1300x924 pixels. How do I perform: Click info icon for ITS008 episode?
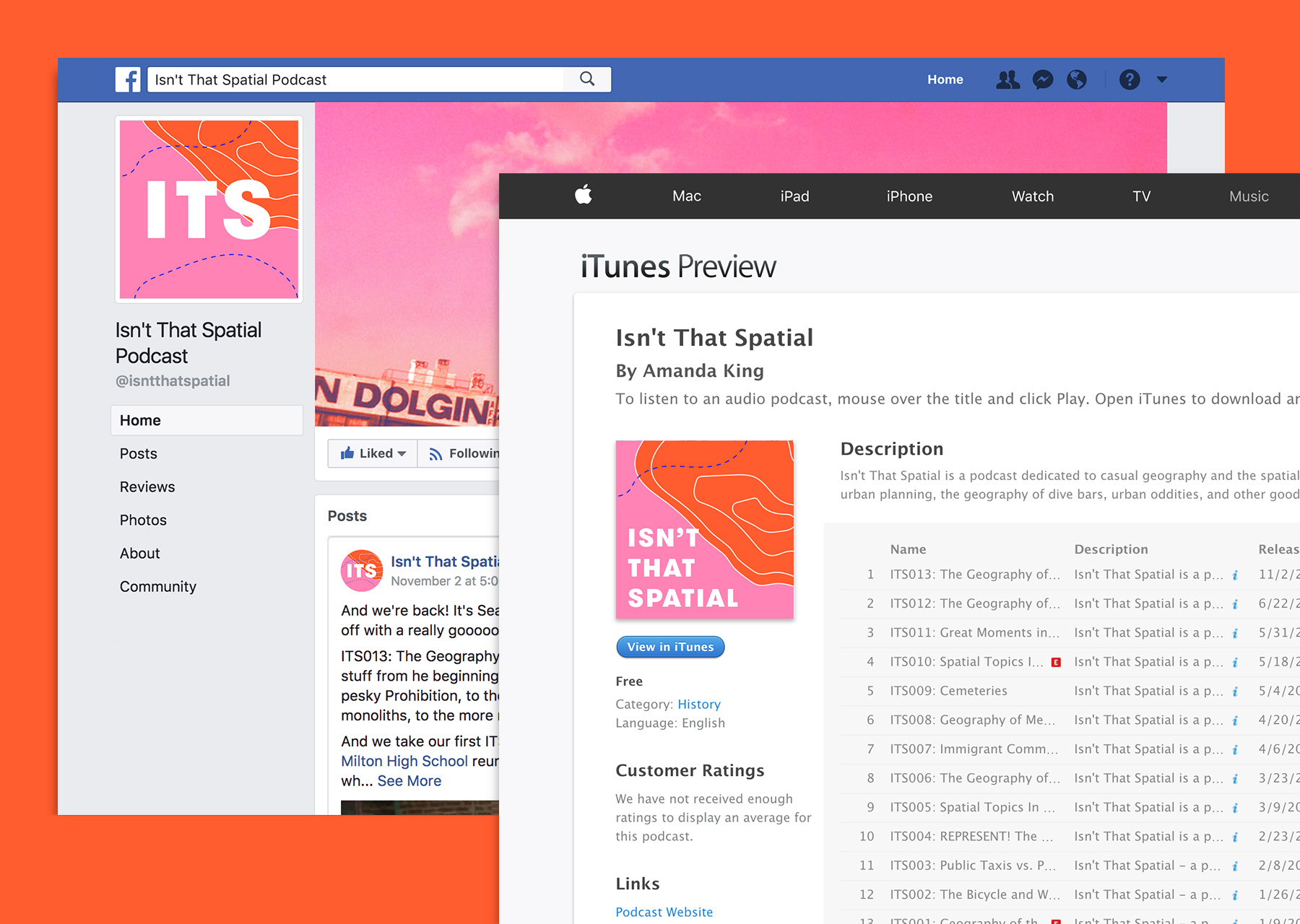(1235, 720)
